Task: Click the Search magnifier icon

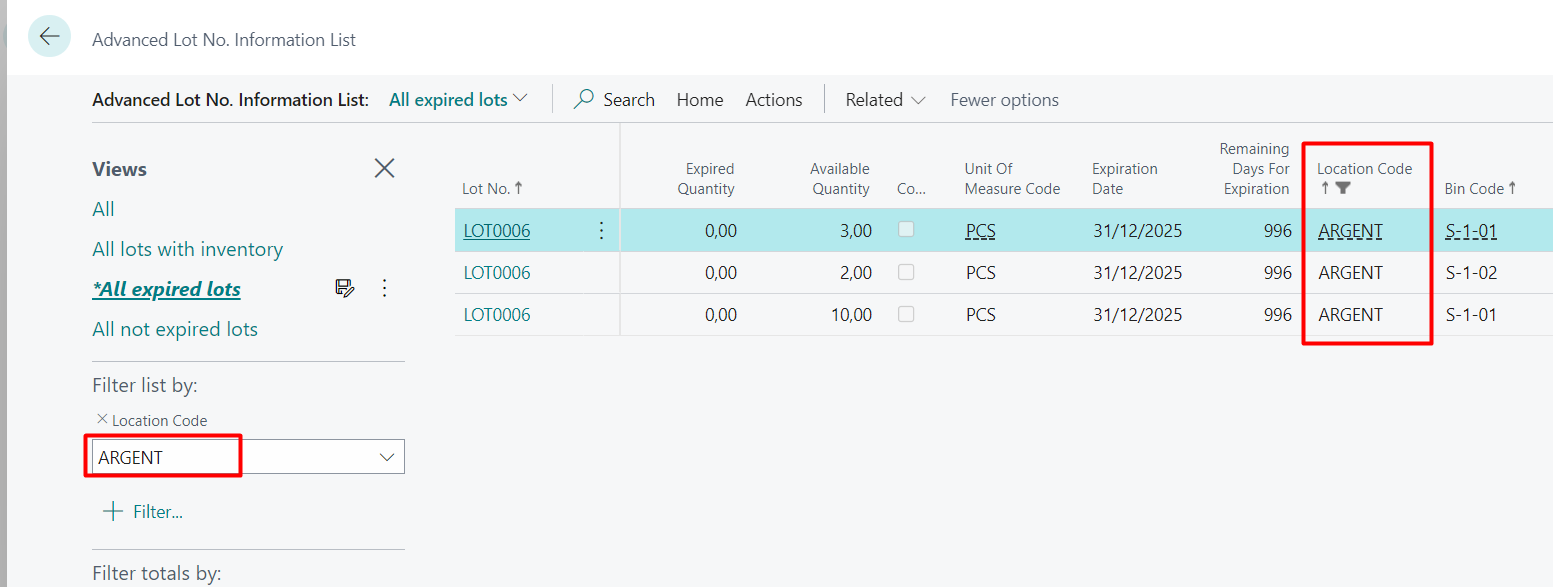Action: point(584,100)
